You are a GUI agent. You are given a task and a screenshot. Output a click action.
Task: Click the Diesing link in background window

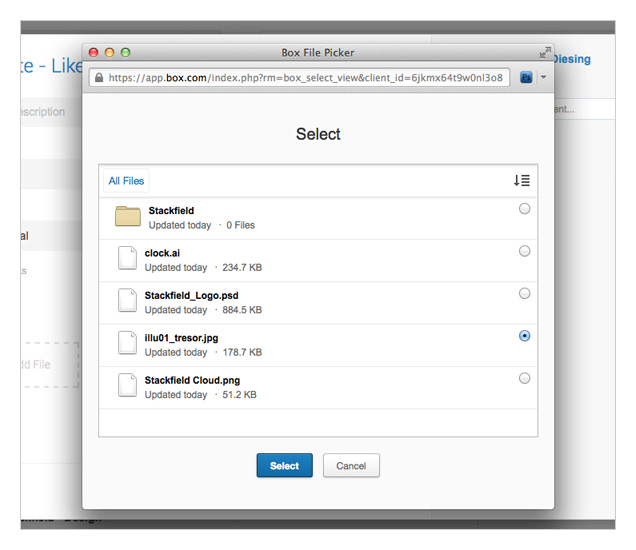(572, 59)
